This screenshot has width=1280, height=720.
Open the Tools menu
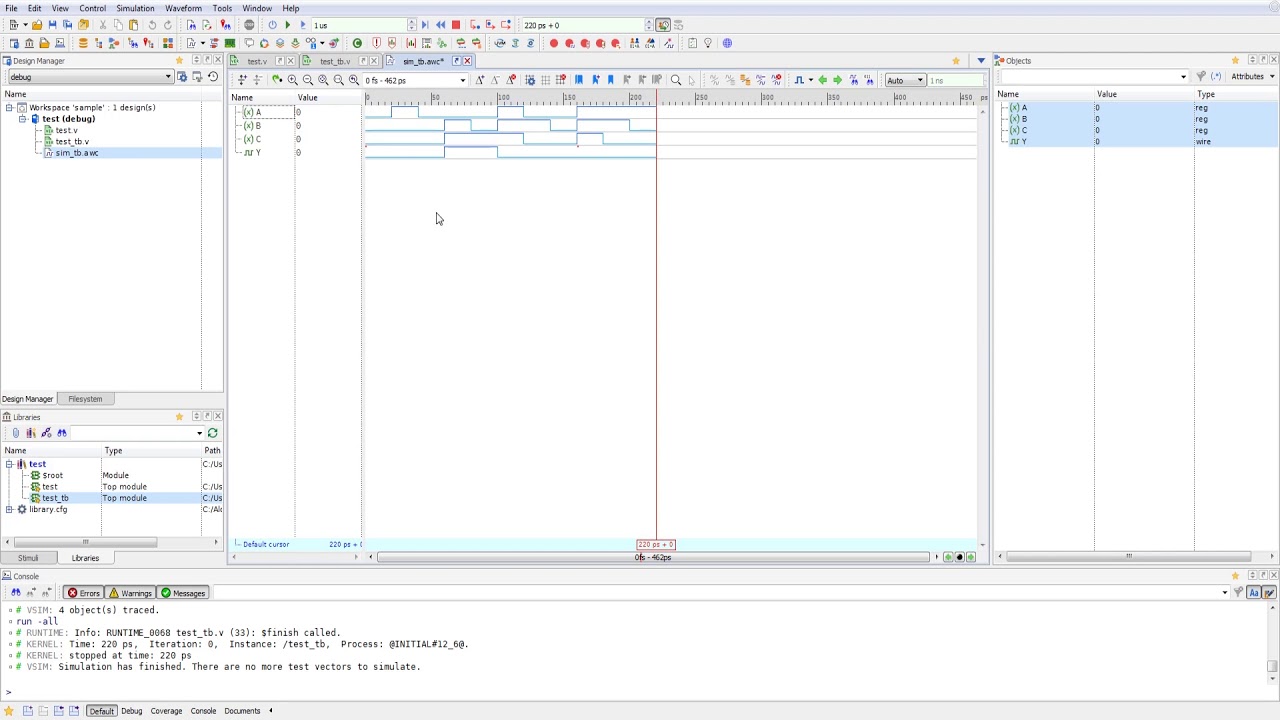click(x=222, y=8)
